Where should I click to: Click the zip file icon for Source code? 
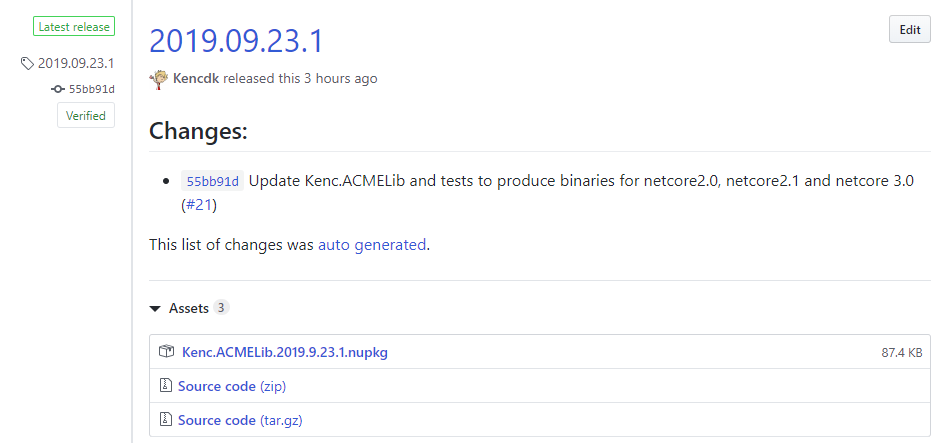pyautogui.click(x=166, y=386)
